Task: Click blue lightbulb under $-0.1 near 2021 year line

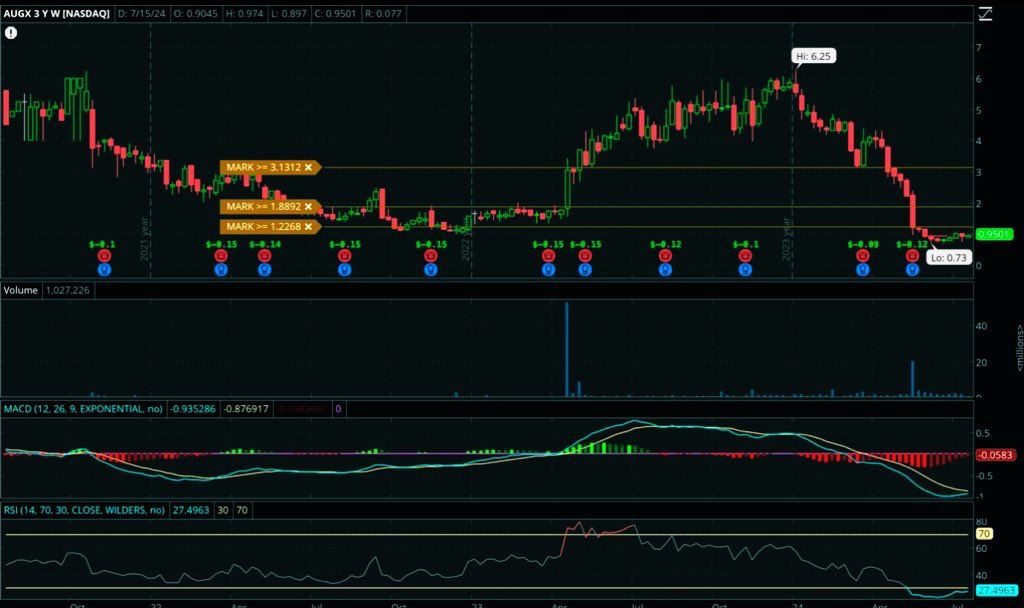Action: pos(104,269)
